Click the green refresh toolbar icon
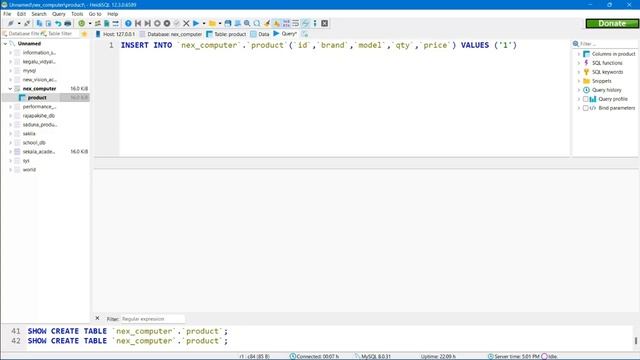This screenshot has width=640, height=360. (x=82, y=23)
